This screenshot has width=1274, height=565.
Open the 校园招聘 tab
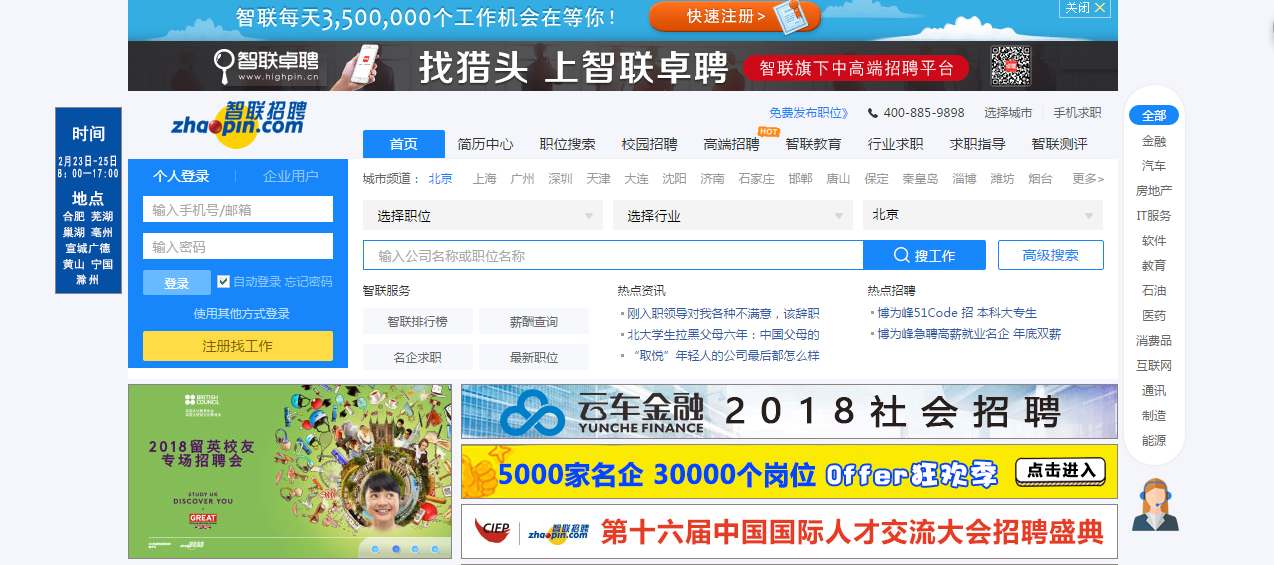point(649,144)
